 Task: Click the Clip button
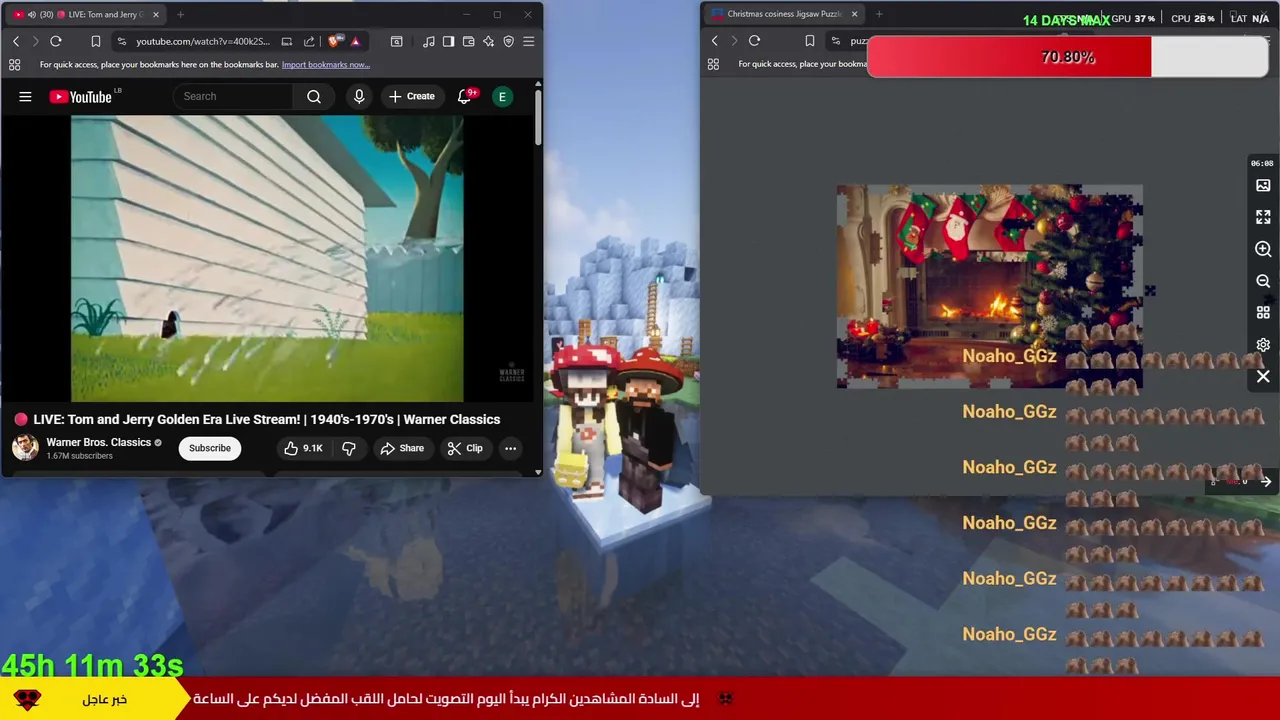click(x=465, y=448)
